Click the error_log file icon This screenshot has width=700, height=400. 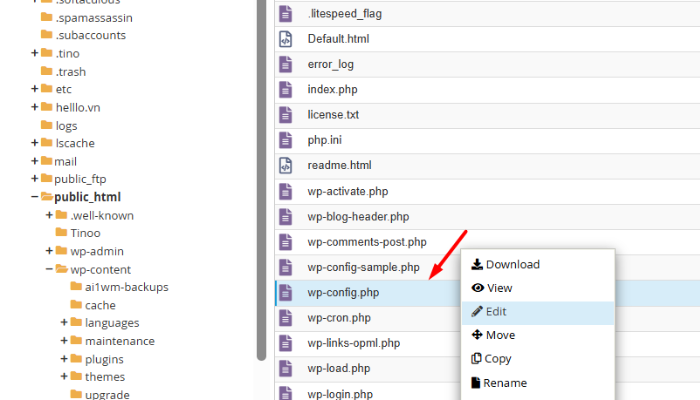coord(286,64)
